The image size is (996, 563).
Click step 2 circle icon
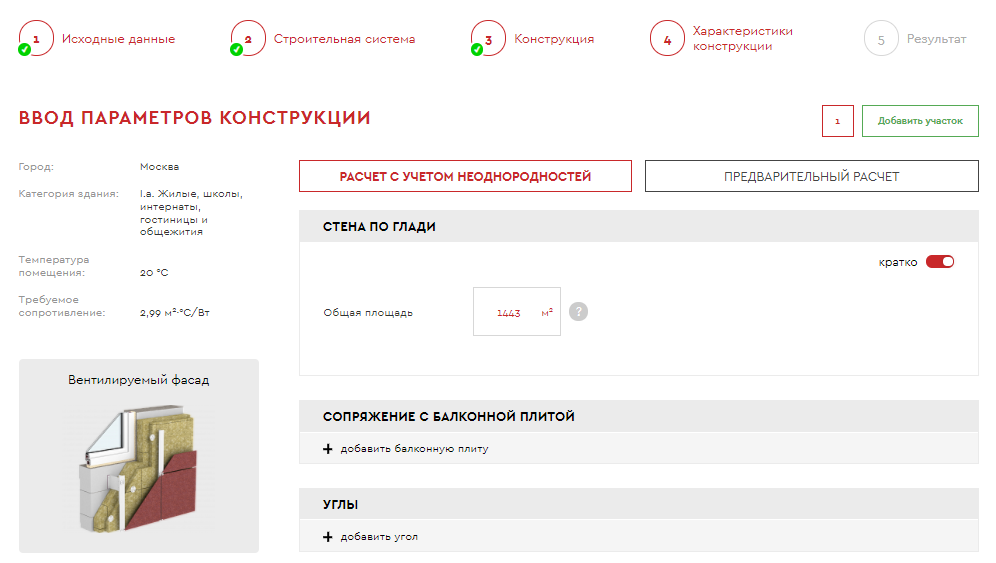click(x=248, y=39)
